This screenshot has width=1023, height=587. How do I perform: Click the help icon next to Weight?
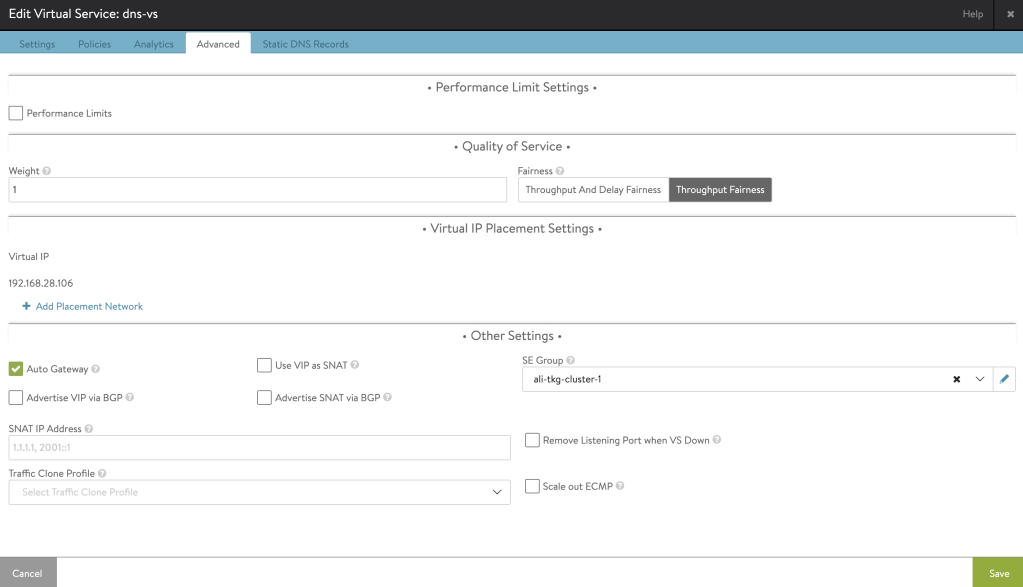48,171
